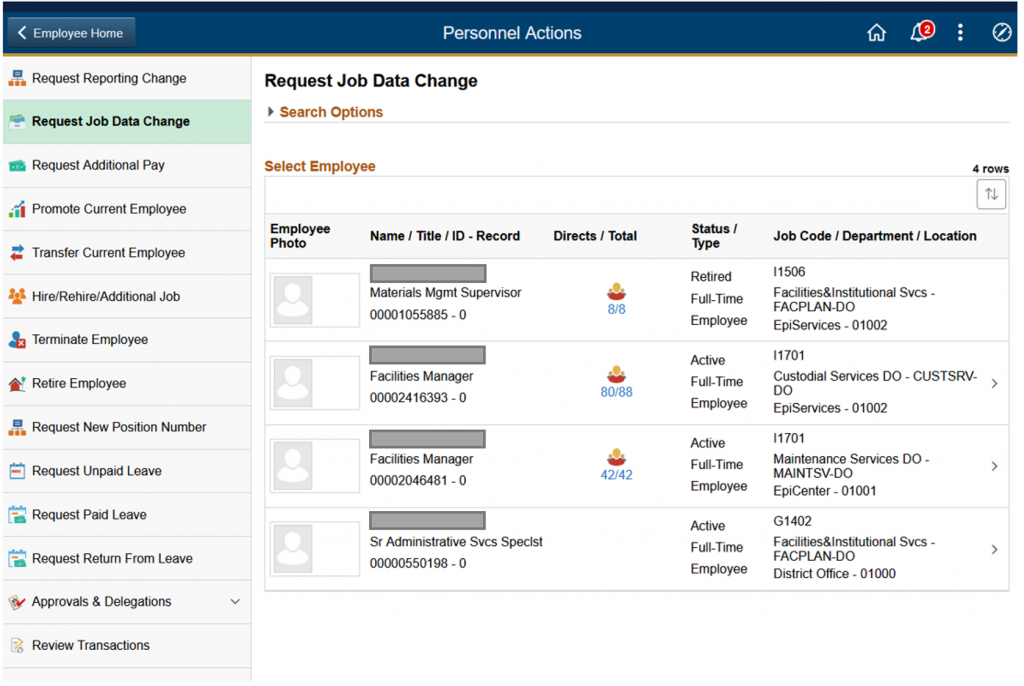Click the Request Unpaid Leave calendar icon
The image size is (1024, 686).
point(17,471)
